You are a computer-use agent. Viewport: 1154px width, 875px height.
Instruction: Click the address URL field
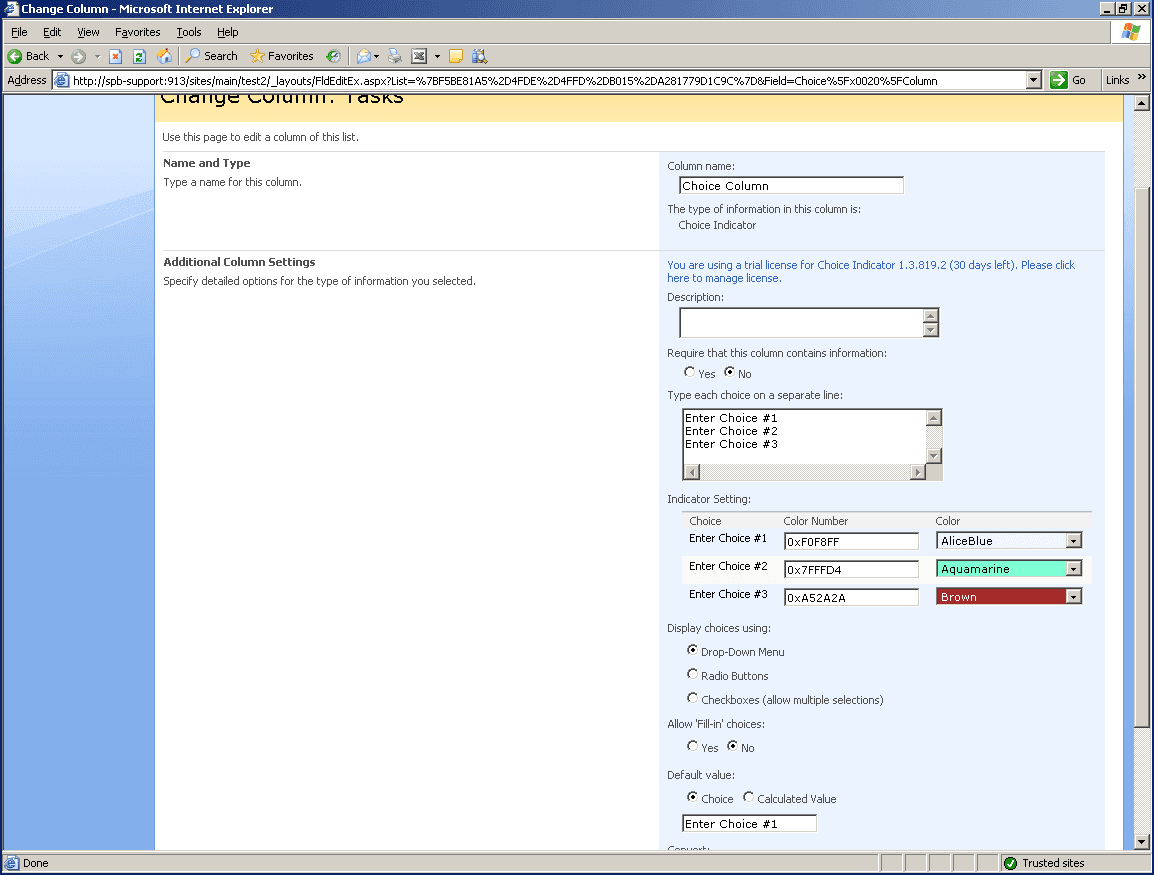click(548, 81)
